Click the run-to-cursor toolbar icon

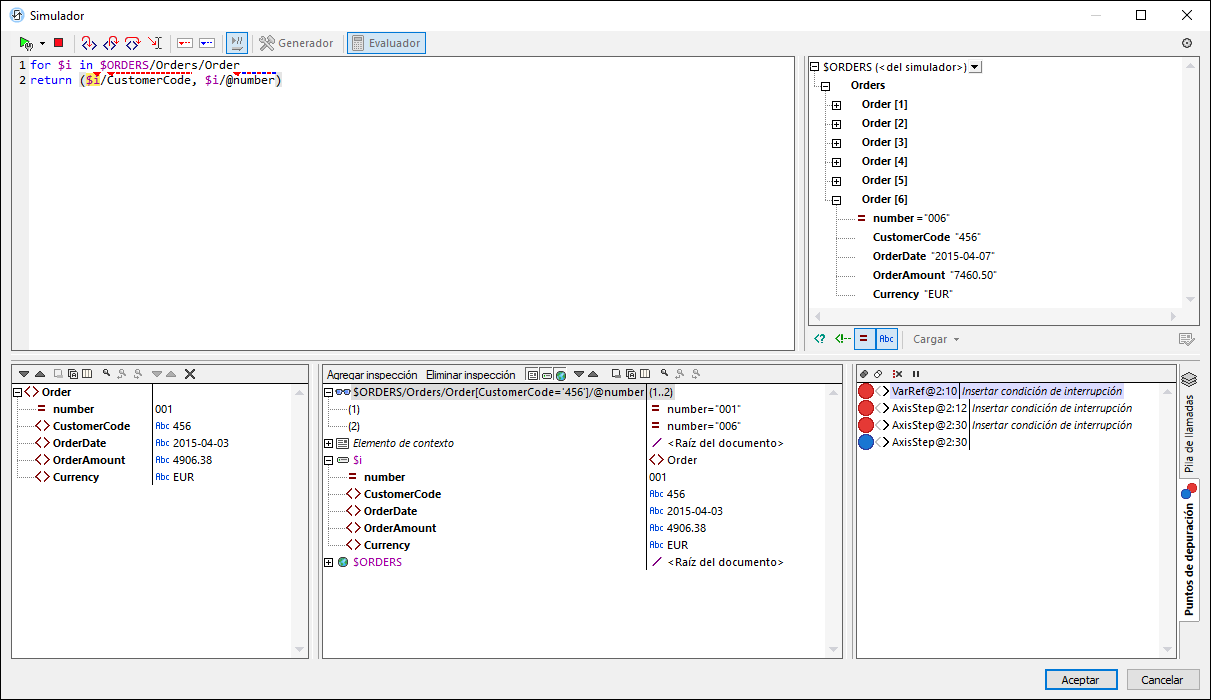point(155,43)
